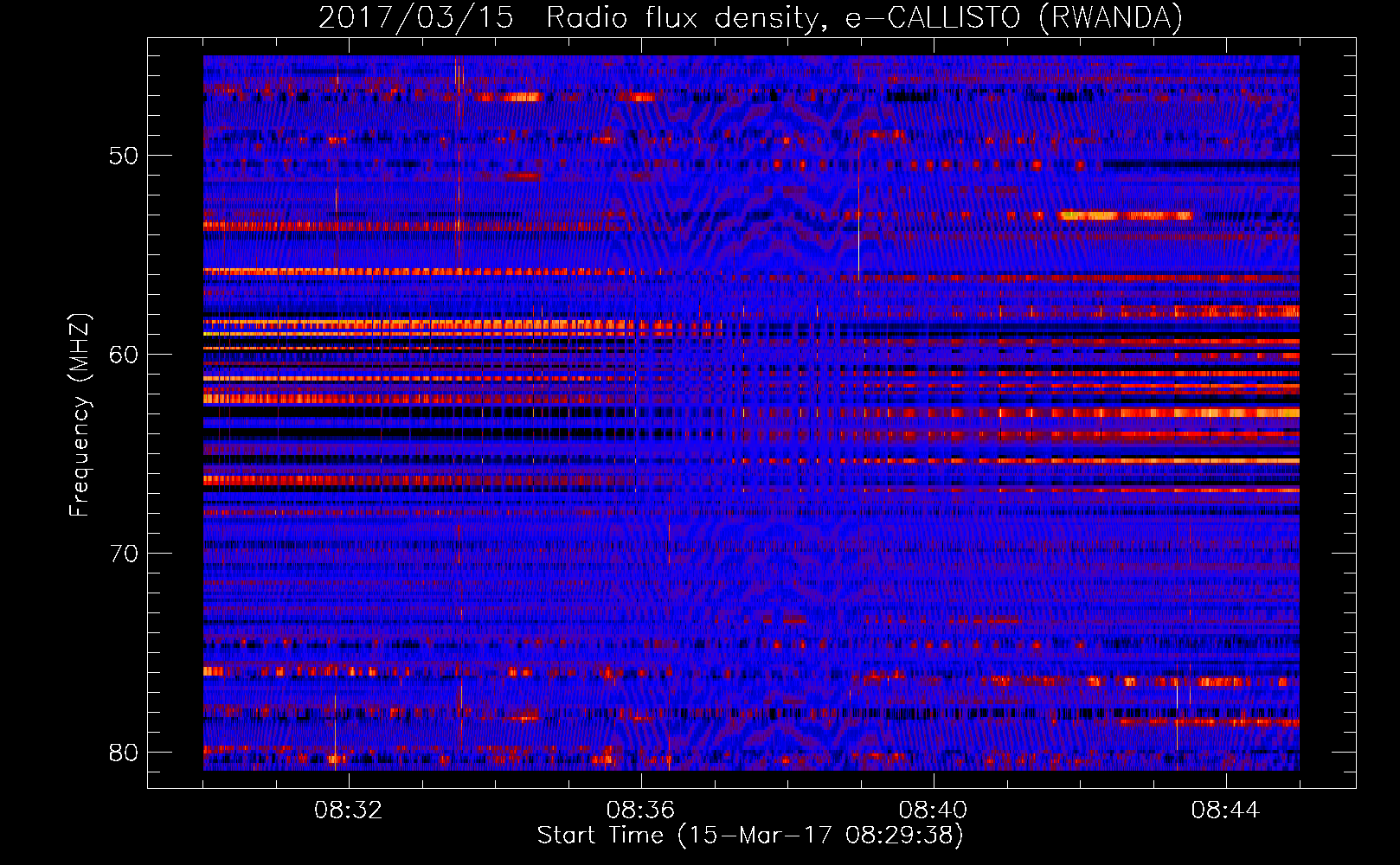The image size is (1400, 865).
Task: Click the frequency tick label 80
Action: tap(123, 752)
